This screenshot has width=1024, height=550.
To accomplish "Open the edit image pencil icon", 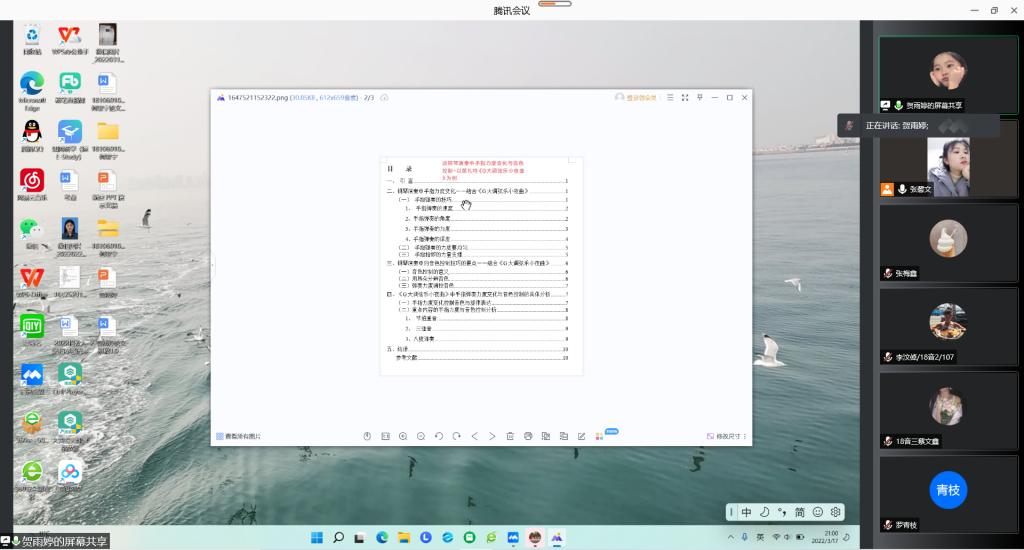I will (581, 436).
